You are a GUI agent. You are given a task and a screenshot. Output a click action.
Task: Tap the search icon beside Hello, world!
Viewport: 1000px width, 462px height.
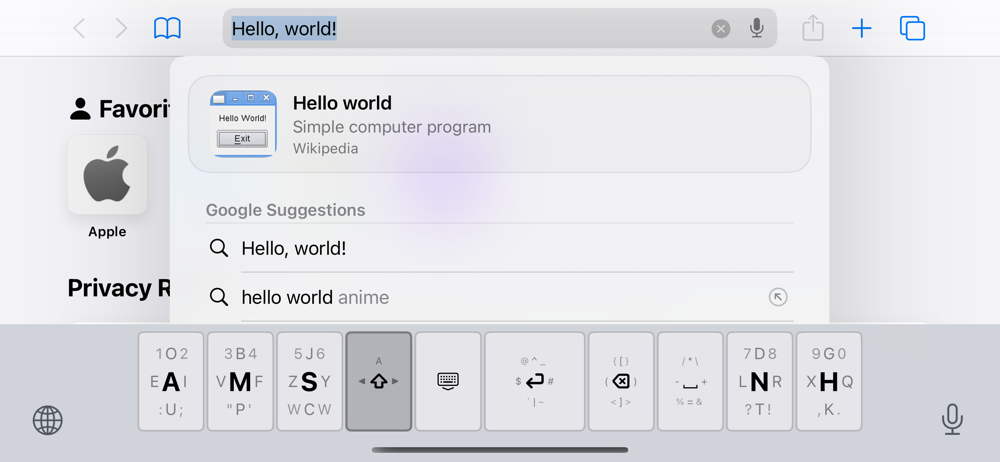coord(219,248)
